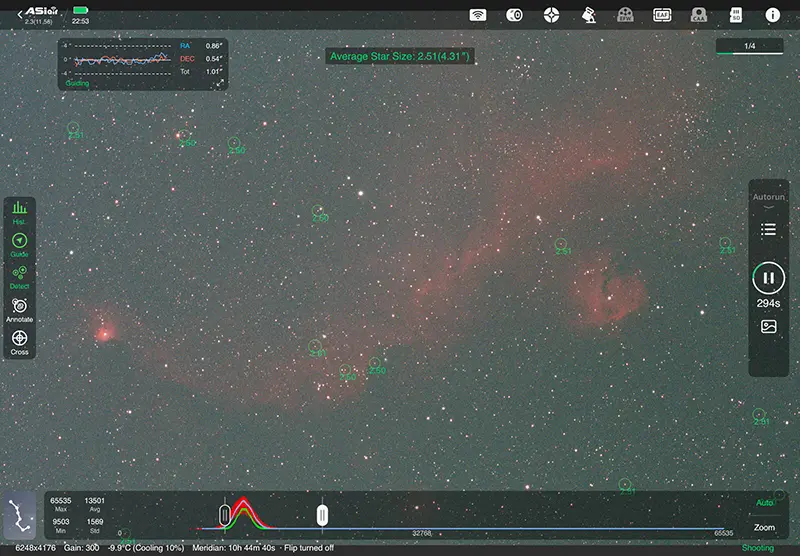Image resolution: width=800 pixels, height=556 pixels.
Task: Open the EFW filter wheel settings icon
Action: (625, 15)
